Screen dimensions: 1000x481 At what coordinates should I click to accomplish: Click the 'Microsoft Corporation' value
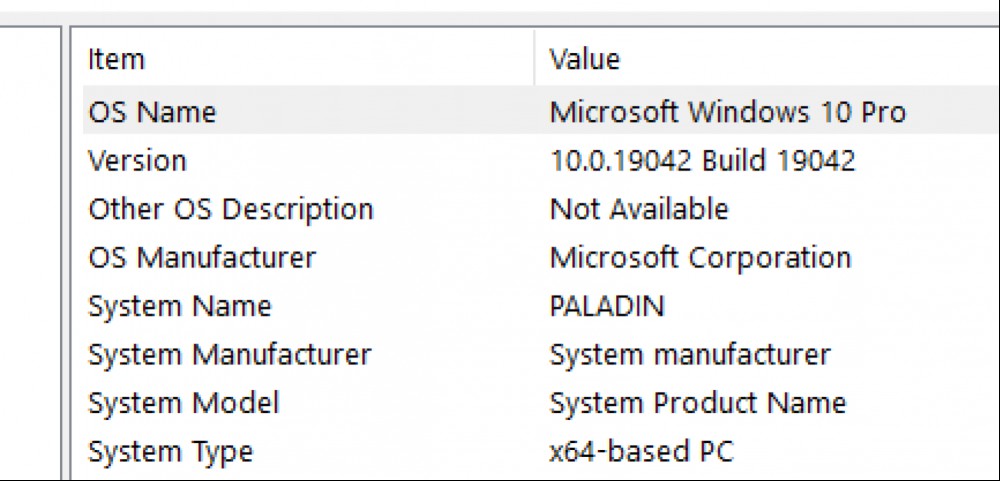pyautogui.click(x=700, y=258)
